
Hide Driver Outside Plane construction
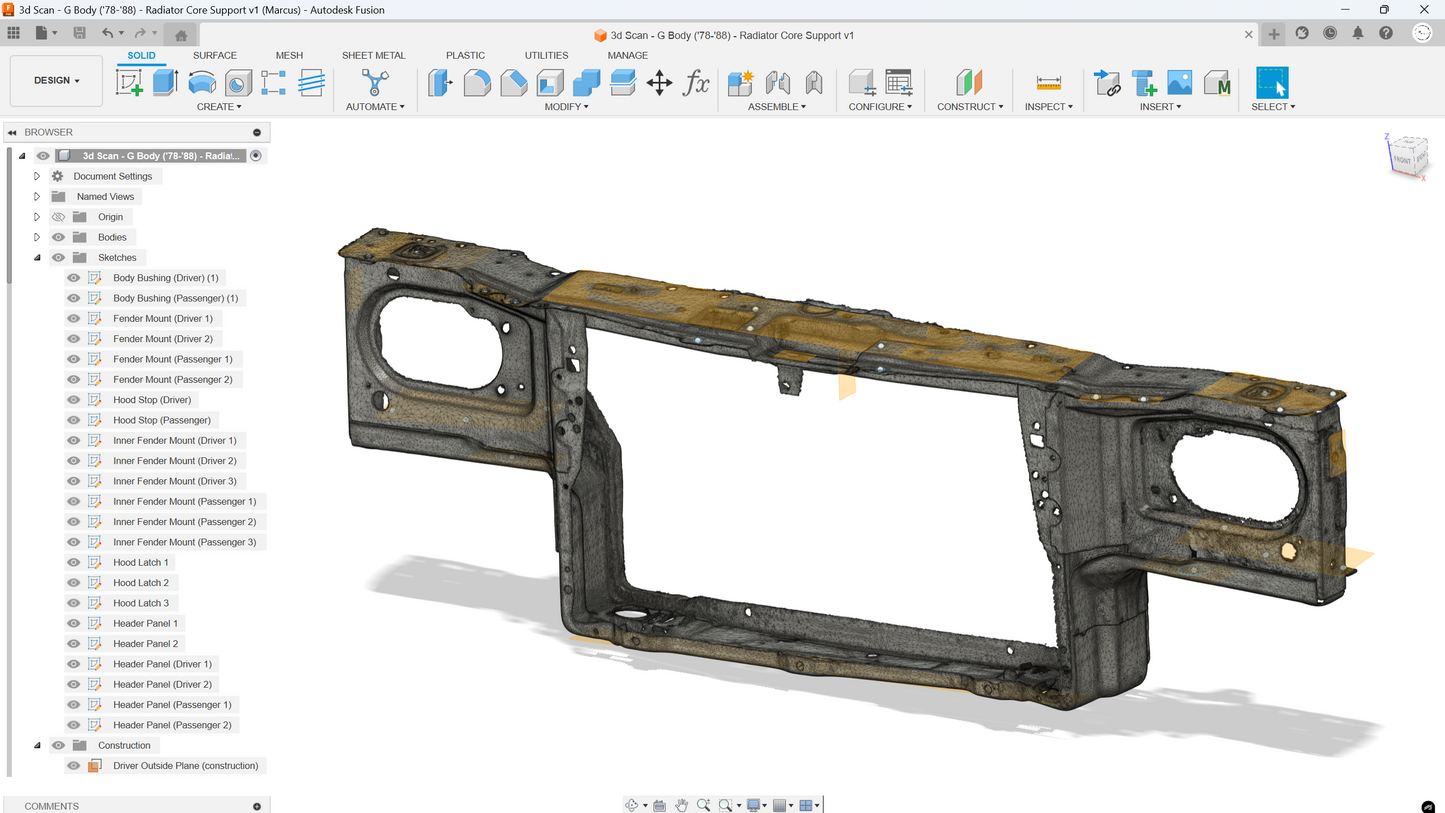(73, 766)
